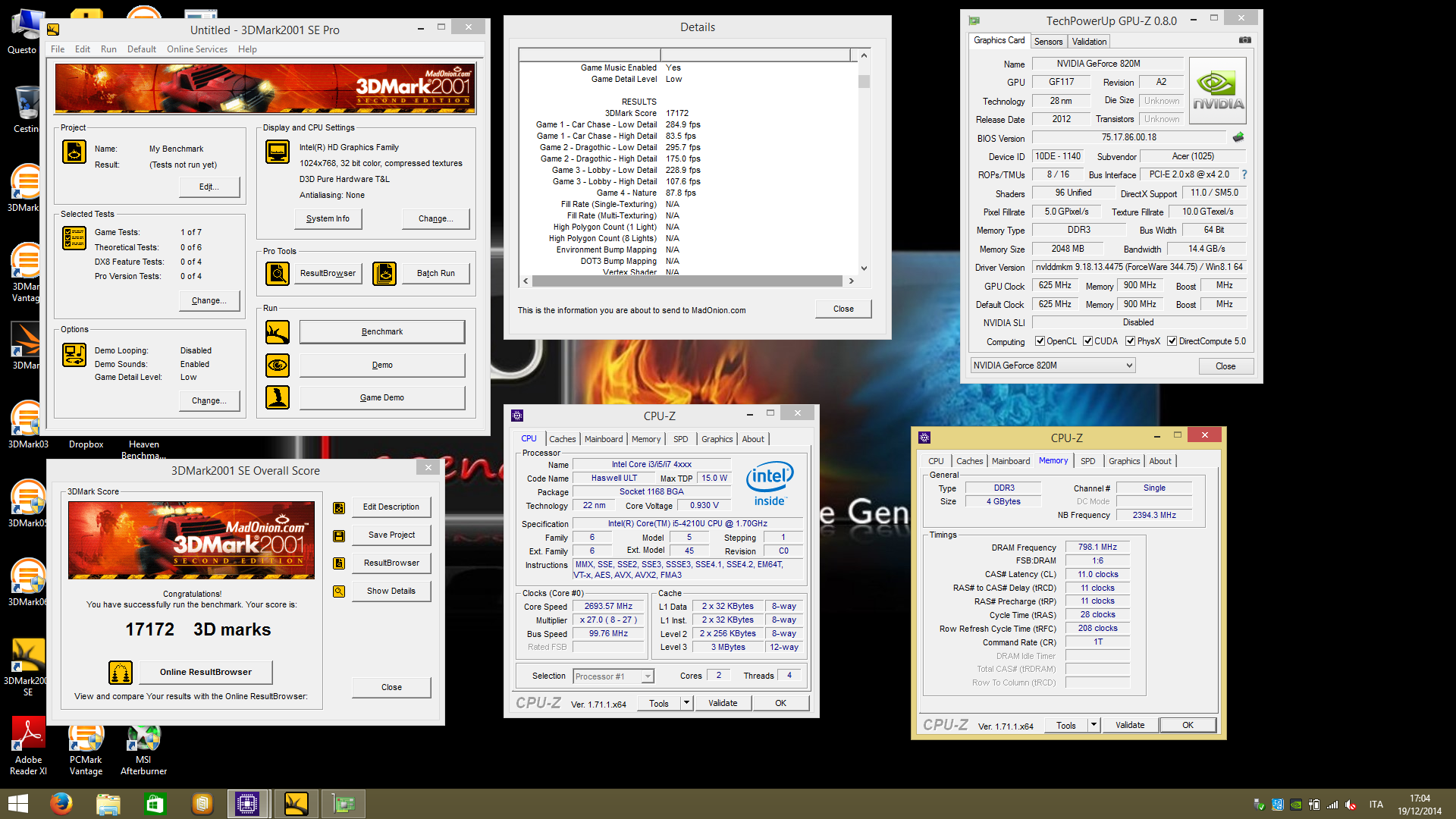
Task: Open Processor #1 selection dropdown in CPU-Z
Action: point(613,676)
